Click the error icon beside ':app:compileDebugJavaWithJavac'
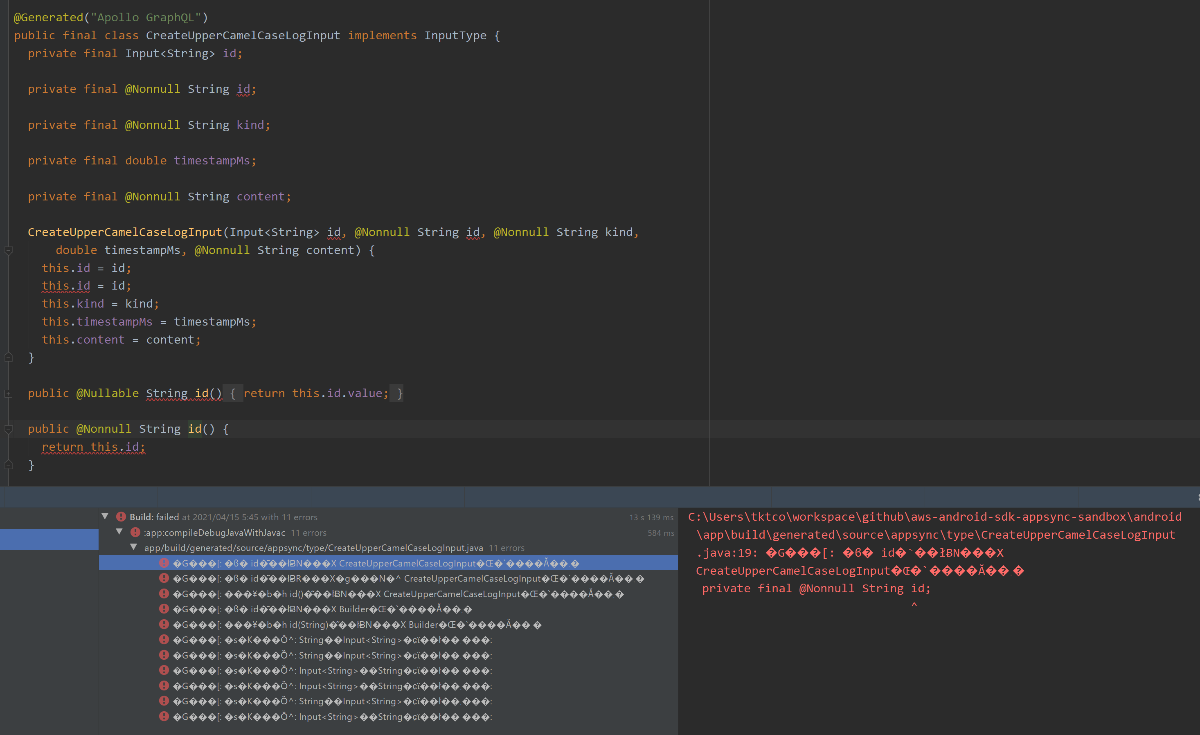 [x=135, y=533]
